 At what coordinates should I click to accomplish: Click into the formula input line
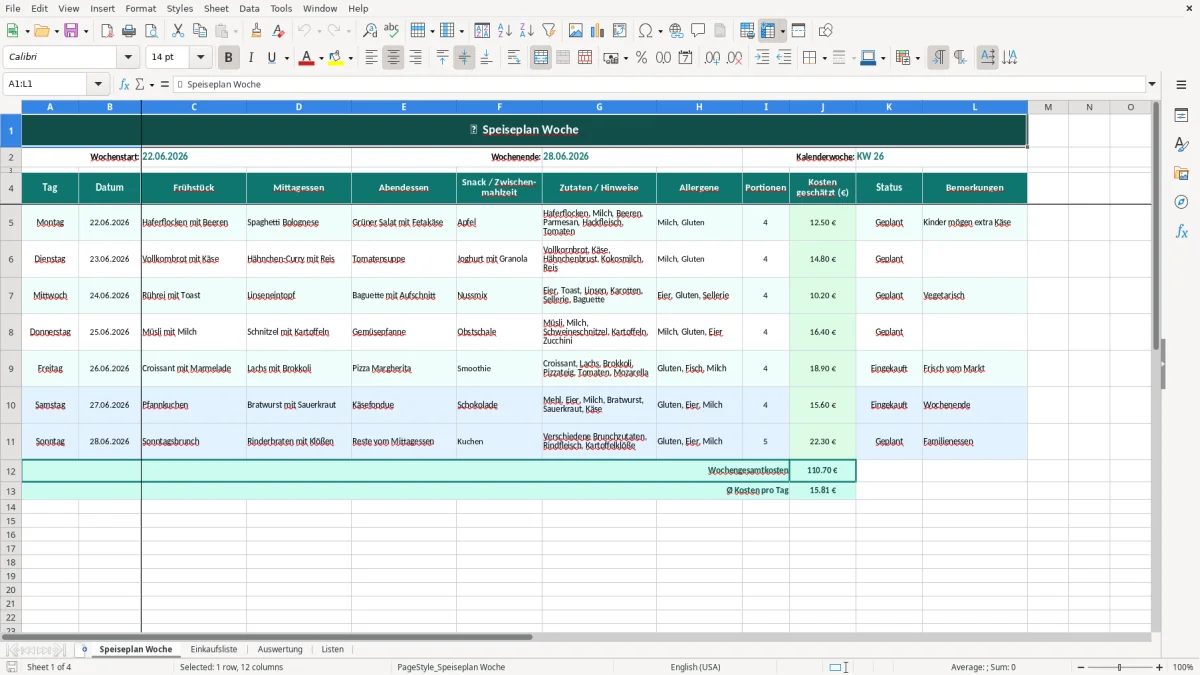click(x=659, y=84)
